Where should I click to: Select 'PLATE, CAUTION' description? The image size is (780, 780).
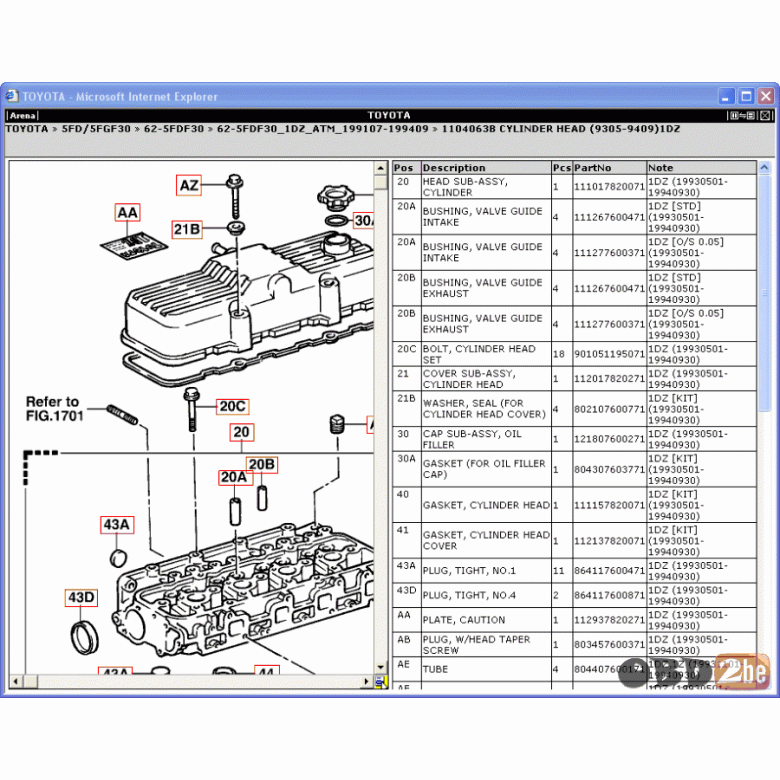pyautogui.click(x=464, y=620)
